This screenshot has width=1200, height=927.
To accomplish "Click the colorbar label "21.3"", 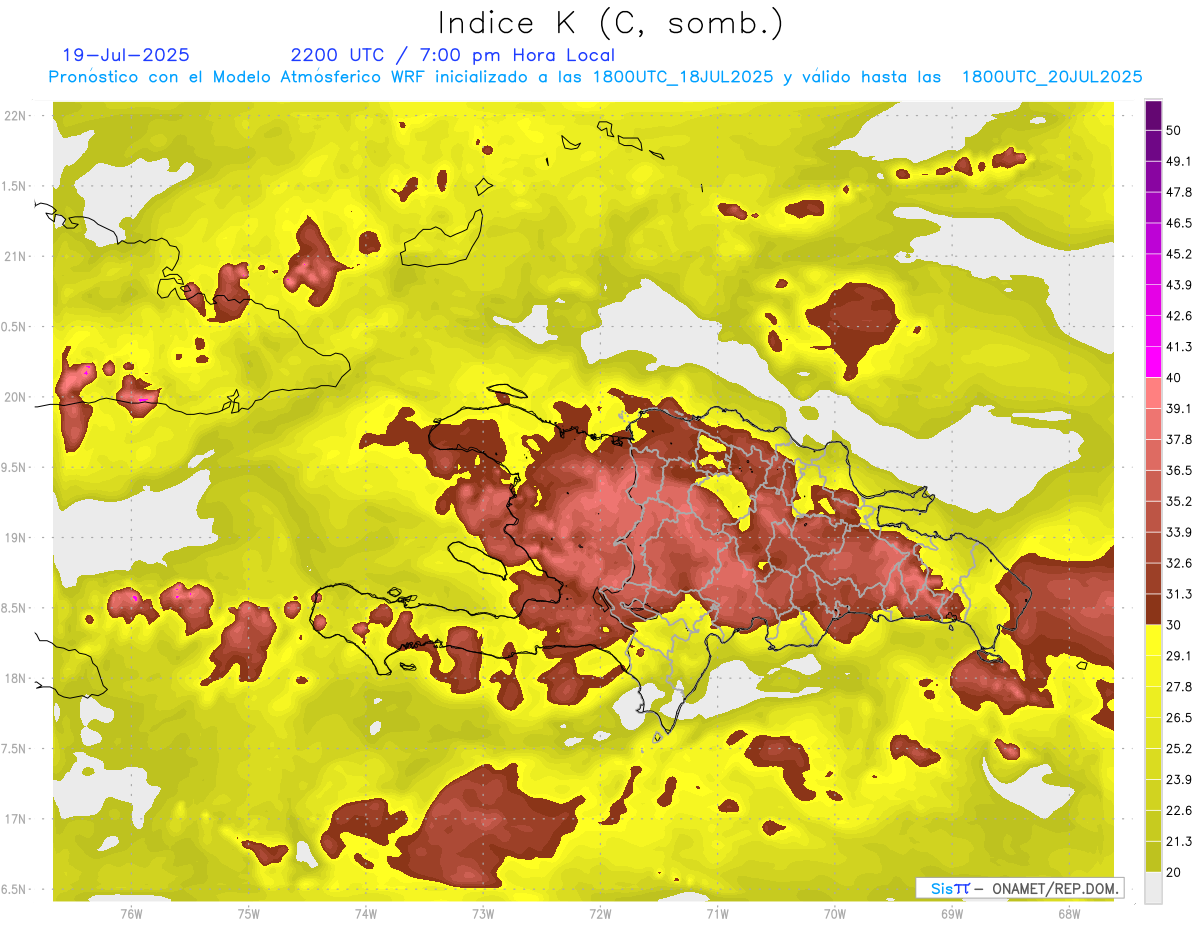I will coord(1178,842).
